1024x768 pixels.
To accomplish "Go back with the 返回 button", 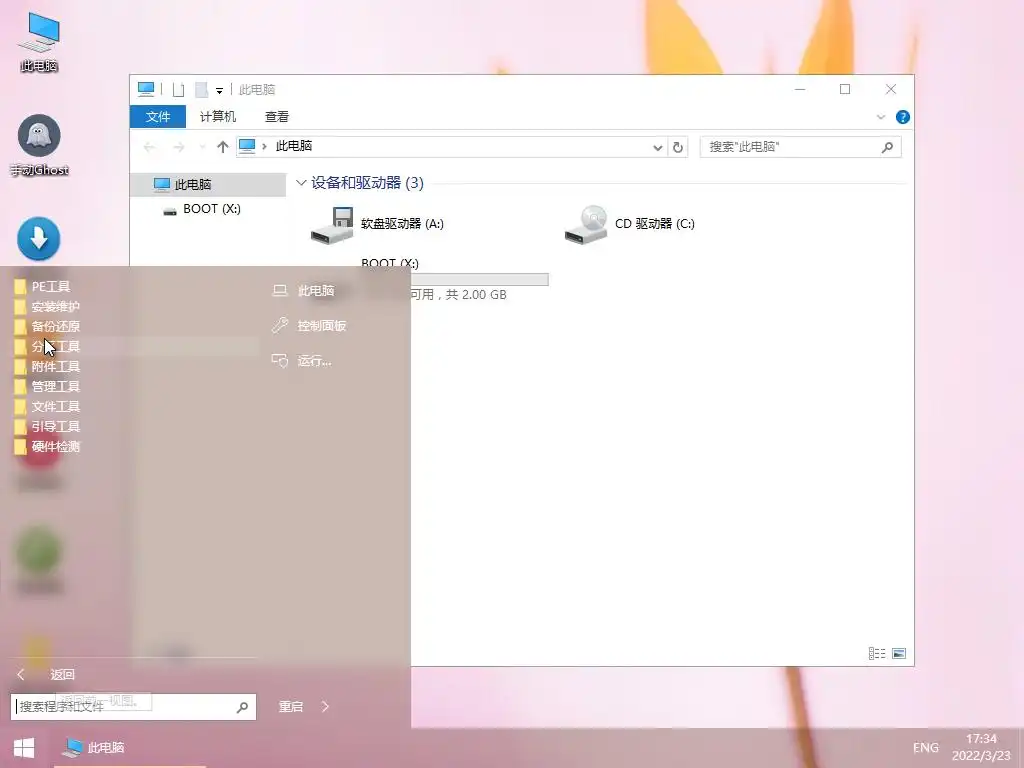I will click(46, 675).
